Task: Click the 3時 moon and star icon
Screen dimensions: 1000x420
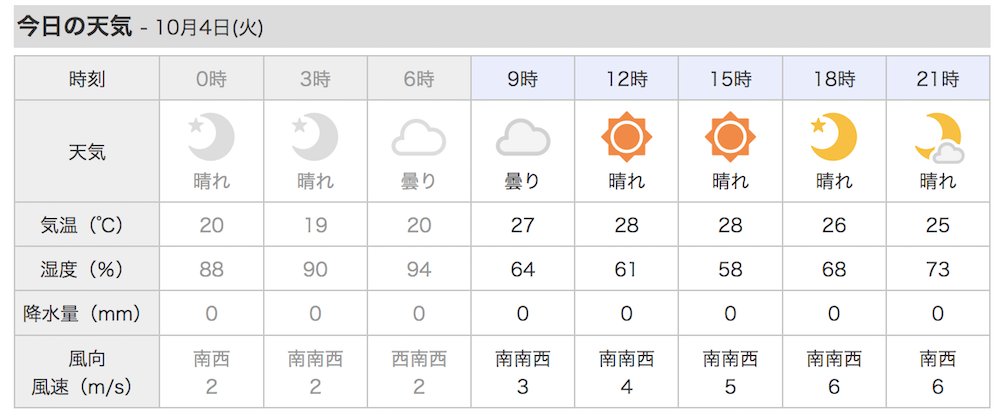Action: (x=315, y=136)
